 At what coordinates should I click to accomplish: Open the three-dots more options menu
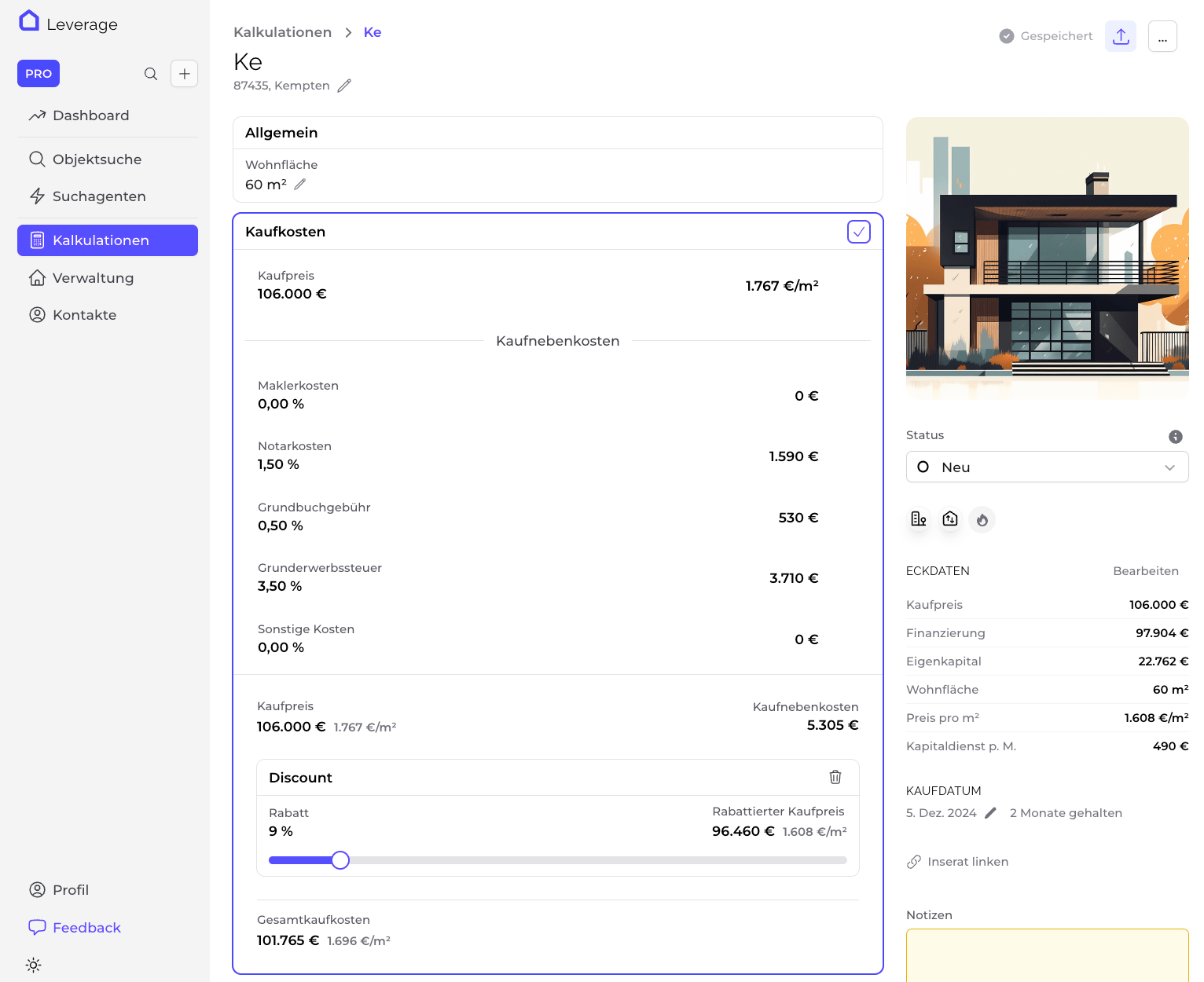pyautogui.click(x=1162, y=36)
